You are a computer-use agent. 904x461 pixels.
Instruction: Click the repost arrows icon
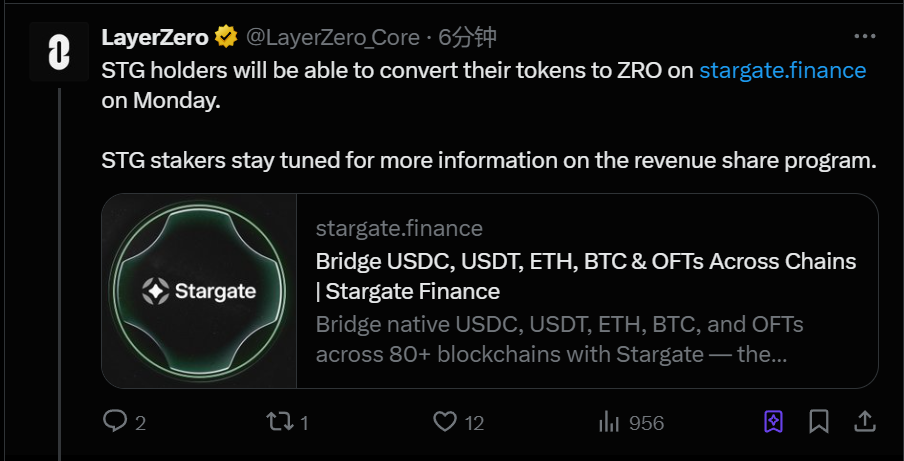click(280, 422)
